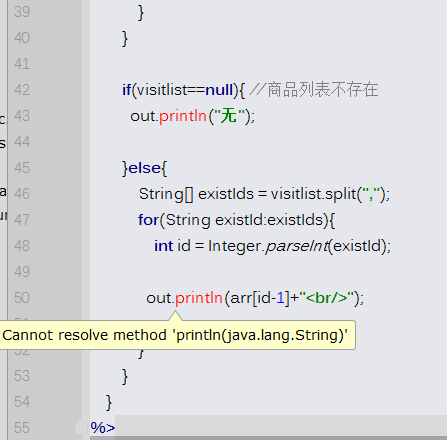447x440 pixels.
Task: Click 'visitlist' in the if condition
Action: click(x=162, y=90)
